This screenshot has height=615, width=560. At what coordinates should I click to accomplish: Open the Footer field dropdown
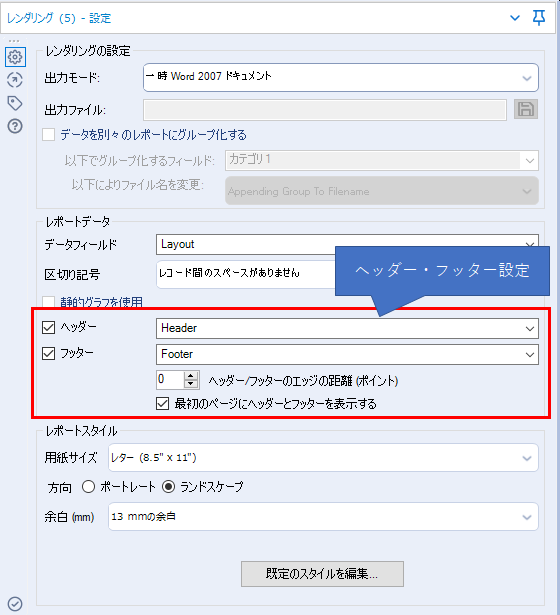click(x=347, y=355)
